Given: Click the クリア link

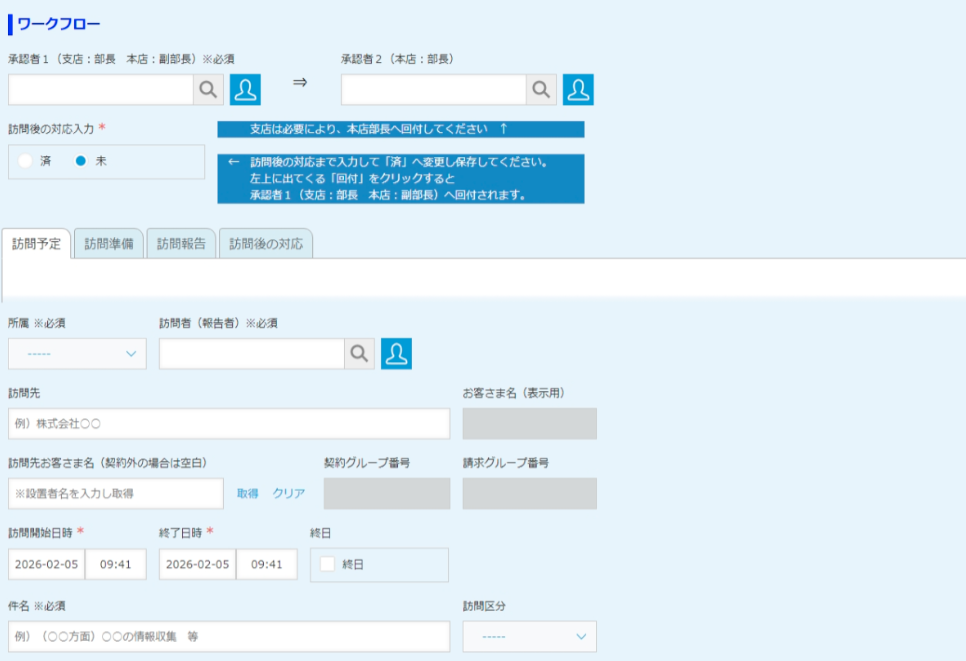Looking at the screenshot, I should [289, 494].
